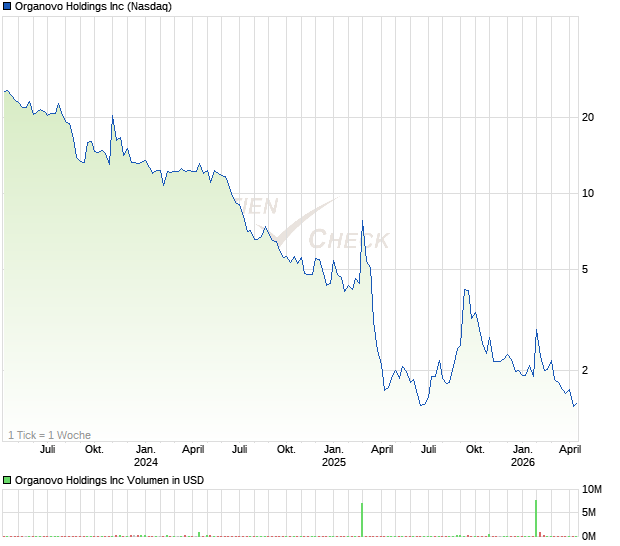Image resolution: width=620 pixels, height=546 pixels.
Task: Click the price axis label 10
Action: tap(588, 193)
